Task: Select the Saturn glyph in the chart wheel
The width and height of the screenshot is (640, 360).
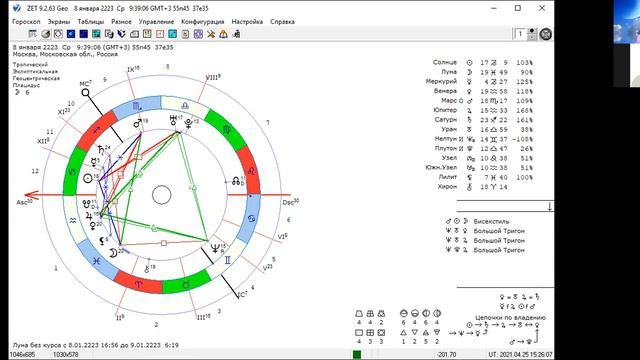Action: (x=100, y=150)
